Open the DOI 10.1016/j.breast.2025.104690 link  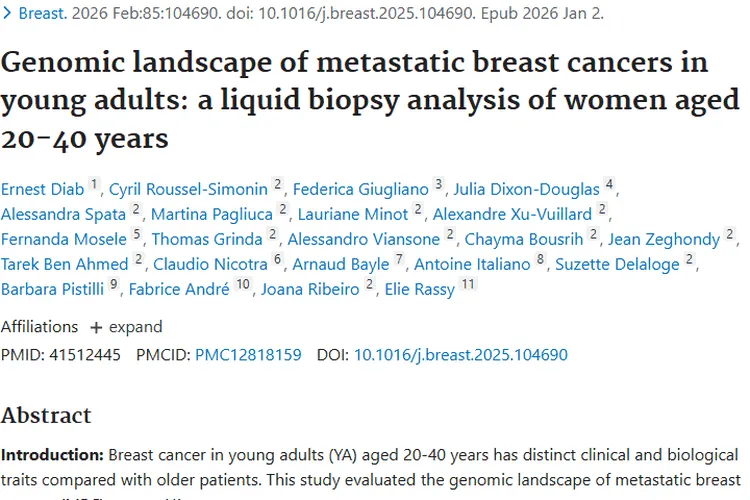(461, 355)
